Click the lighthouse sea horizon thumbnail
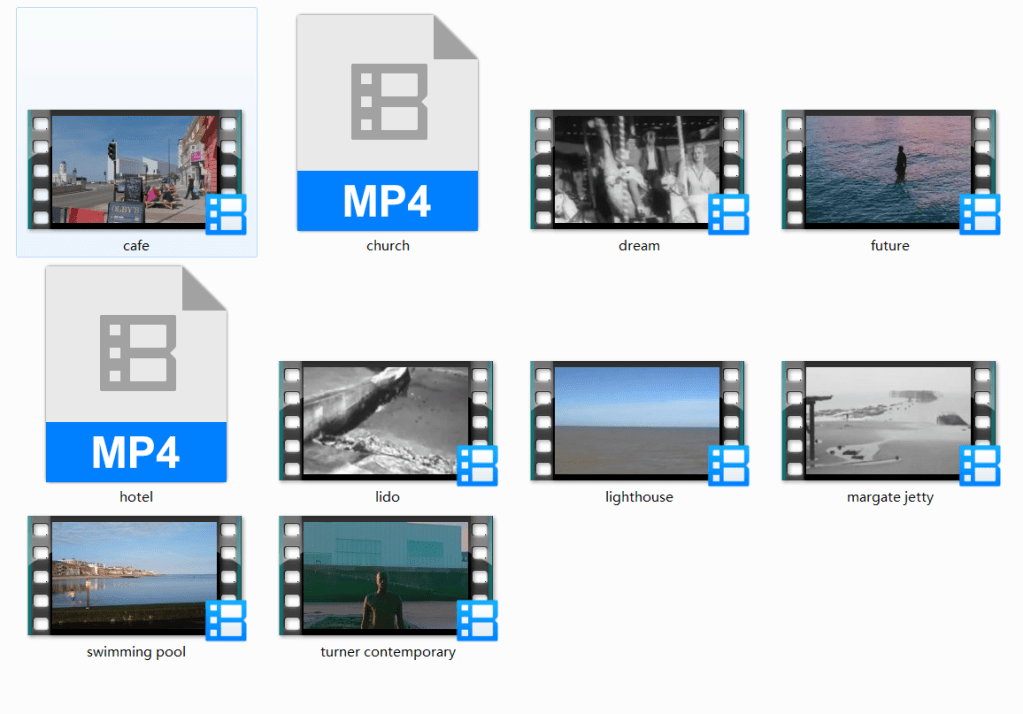The image size is (1023, 714). tap(638, 420)
